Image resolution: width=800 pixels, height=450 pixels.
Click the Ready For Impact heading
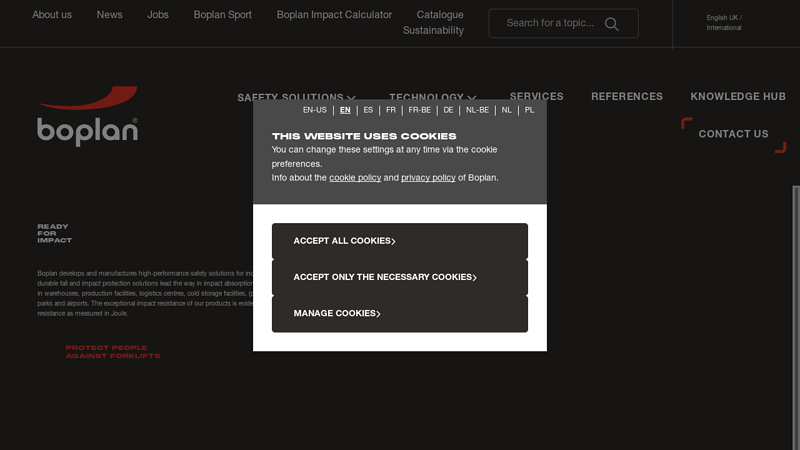54,233
